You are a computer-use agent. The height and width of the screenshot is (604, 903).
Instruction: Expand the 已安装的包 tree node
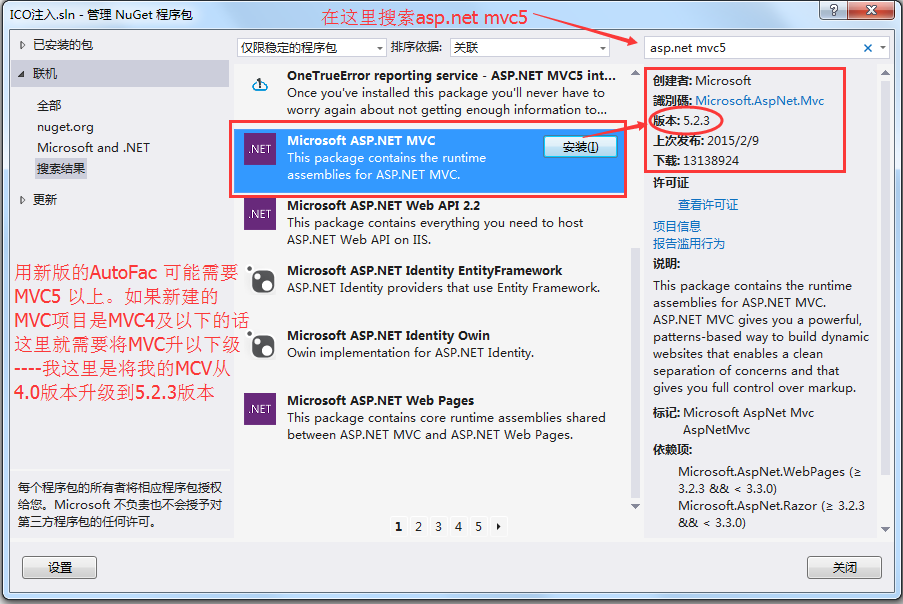point(22,45)
